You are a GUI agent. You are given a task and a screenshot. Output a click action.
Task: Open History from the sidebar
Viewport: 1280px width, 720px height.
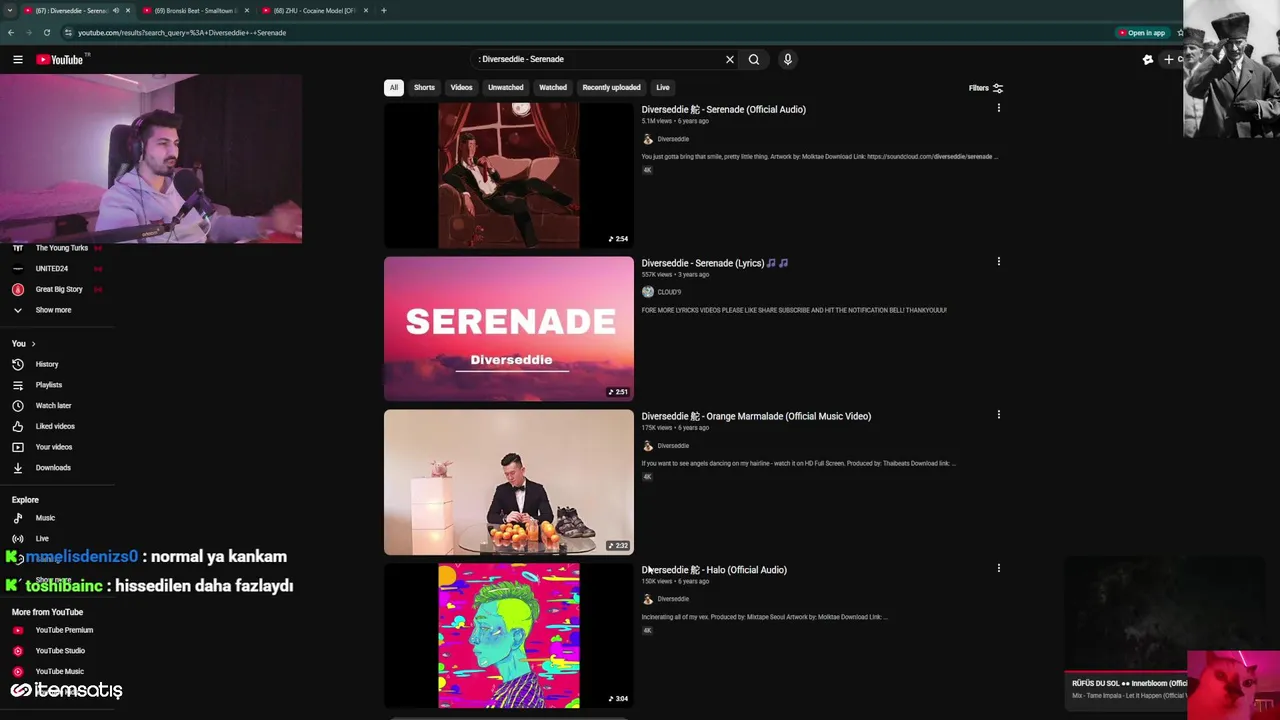point(46,365)
